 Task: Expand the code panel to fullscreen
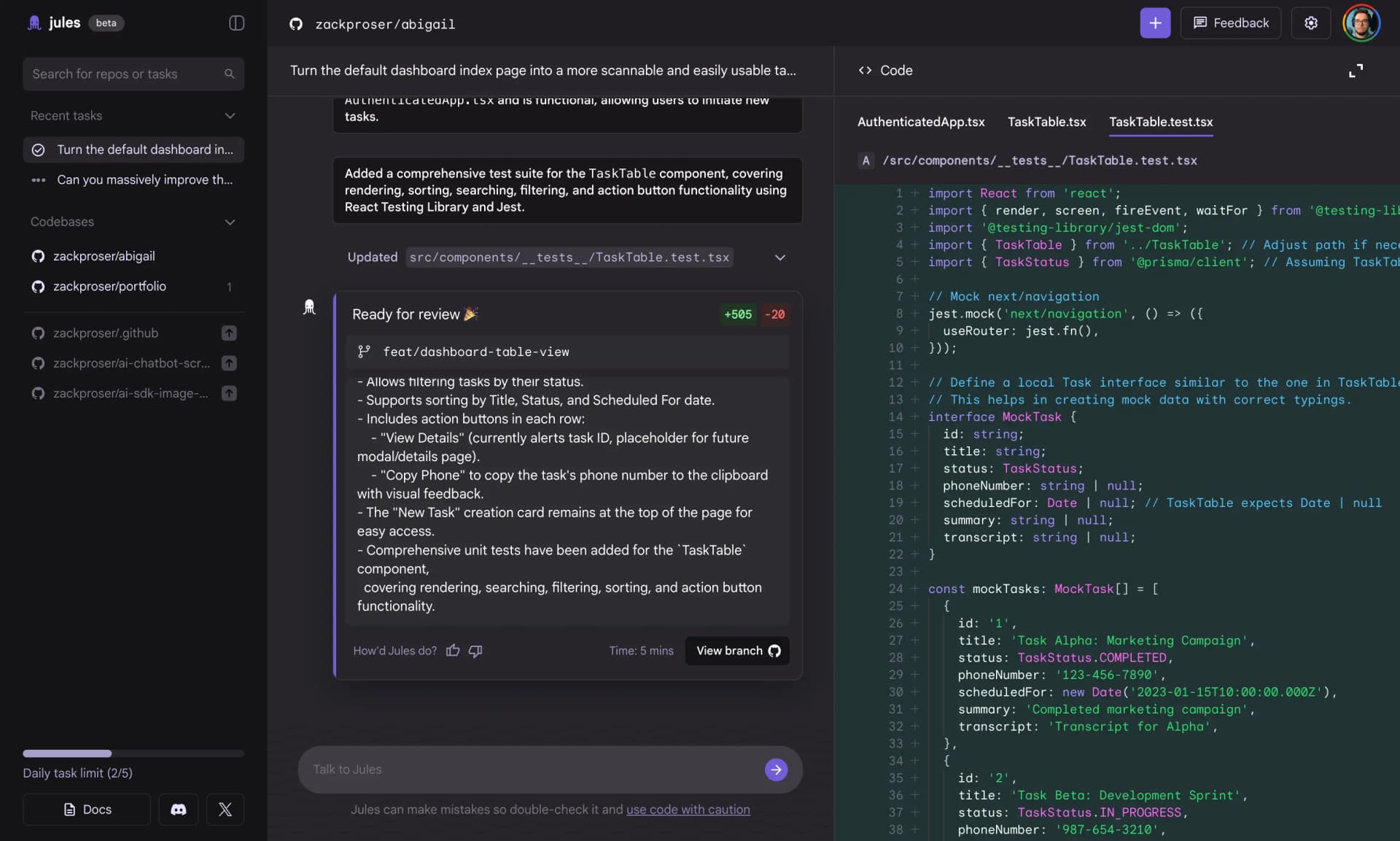[x=1356, y=71]
